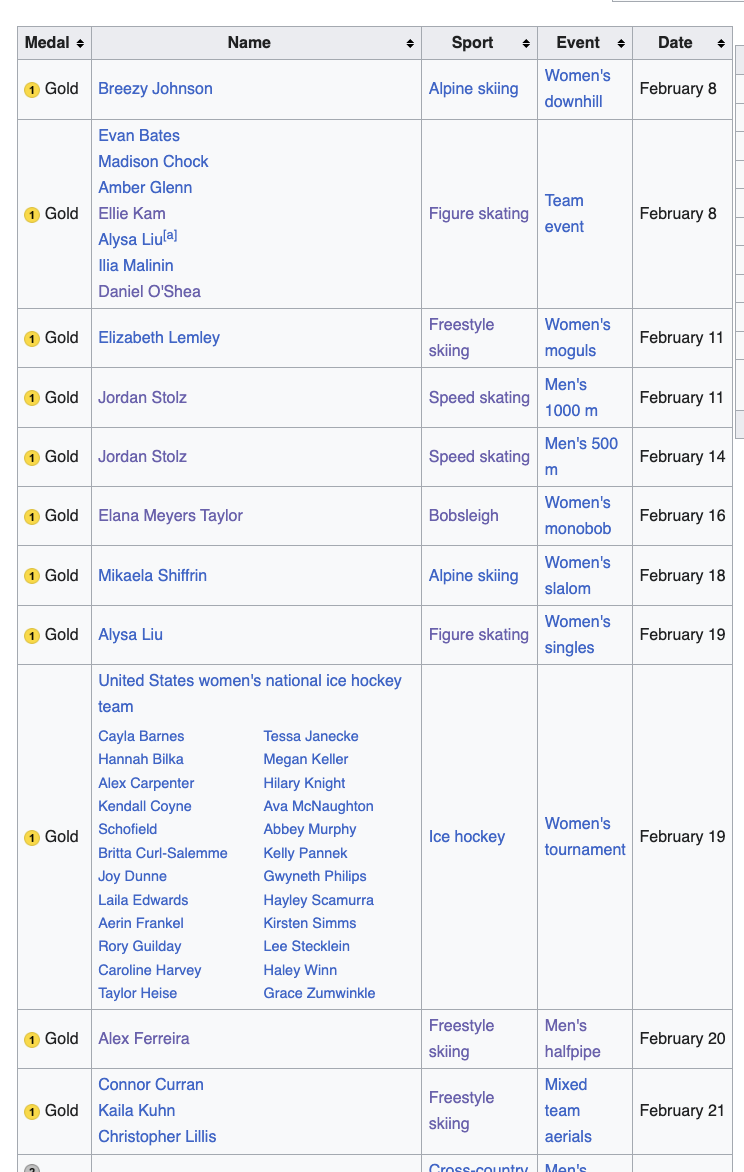Open Men's halfpipe event link

(x=573, y=1039)
